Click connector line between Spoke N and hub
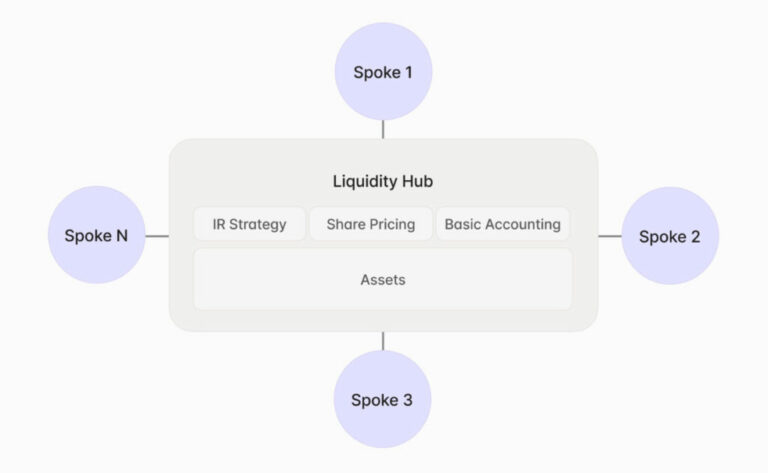The image size is (768, 473). (x=157, y=237)
